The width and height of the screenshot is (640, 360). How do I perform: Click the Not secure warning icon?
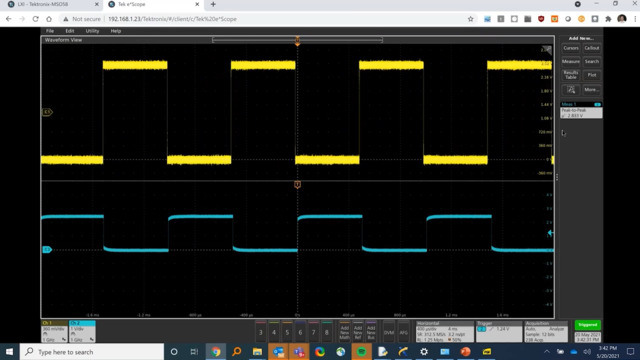66,19
